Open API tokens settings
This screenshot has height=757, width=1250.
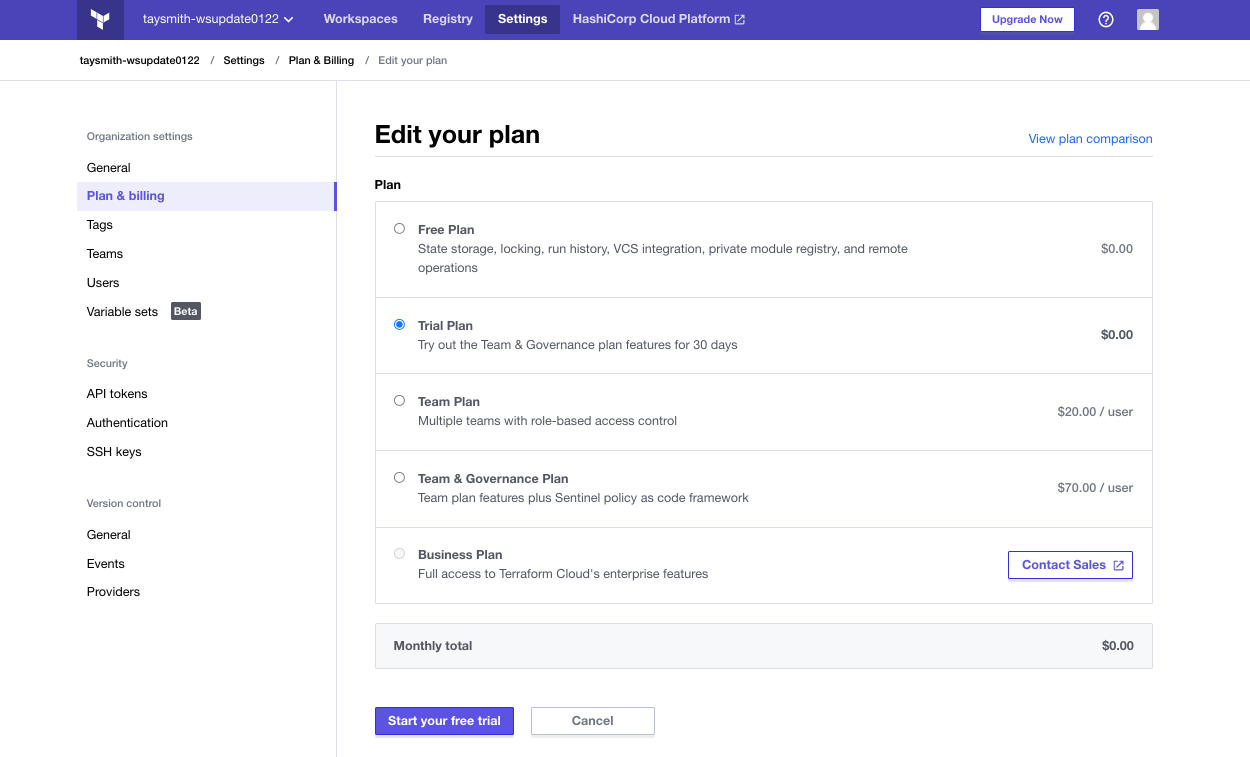point(117,394)
